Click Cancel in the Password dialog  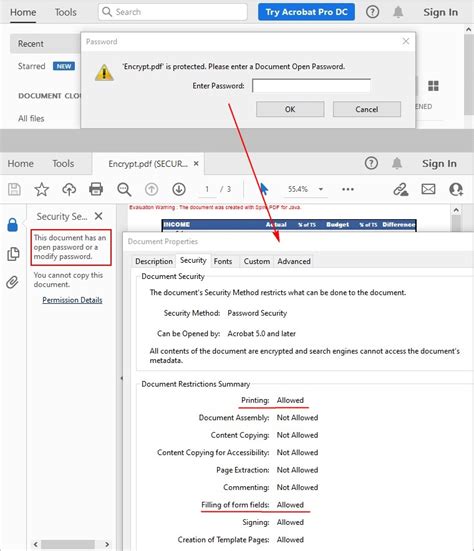pyautogui.click(x=367, y=109)
